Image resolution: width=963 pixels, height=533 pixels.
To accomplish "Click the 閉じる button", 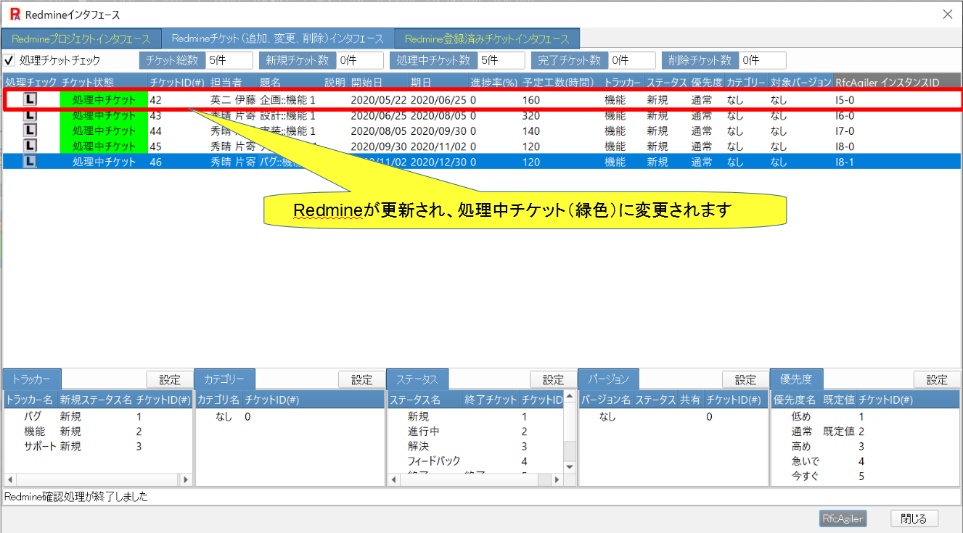I will point(913,518).
